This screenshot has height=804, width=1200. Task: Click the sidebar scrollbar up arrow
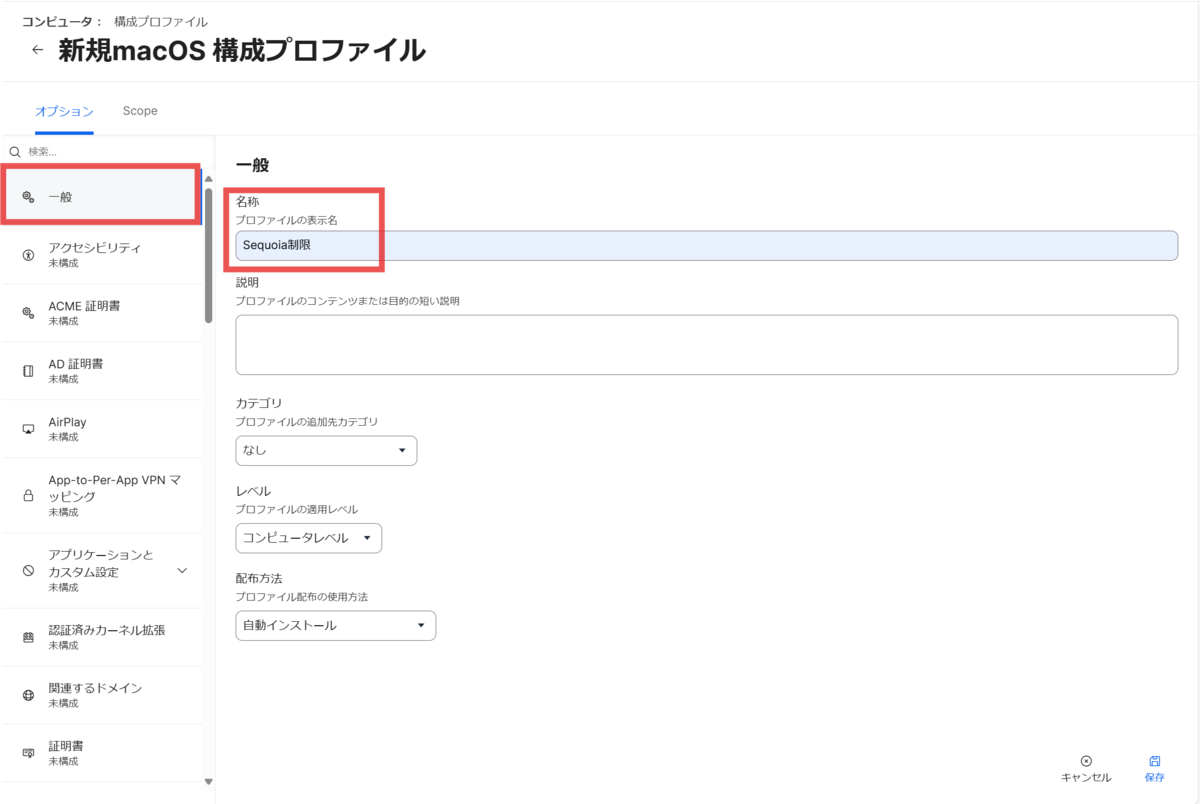click(208, 179)
